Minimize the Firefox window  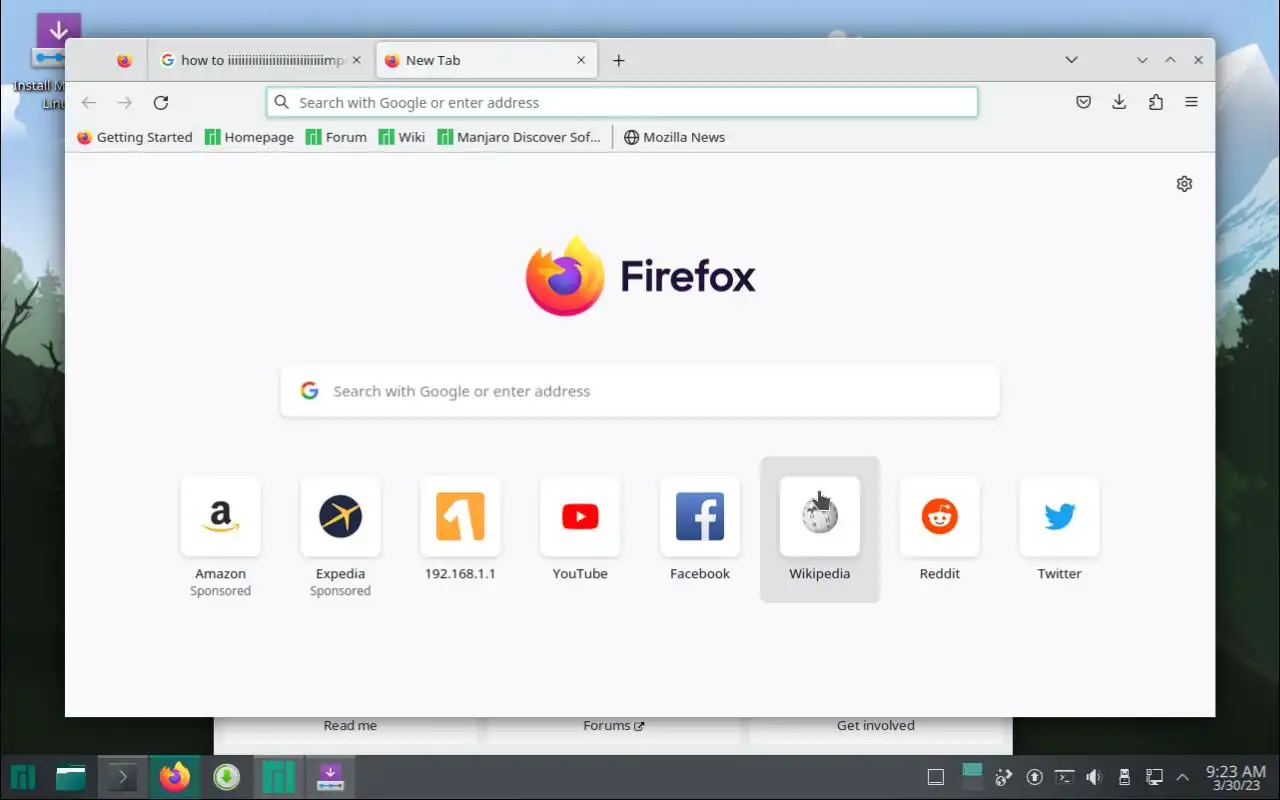tap(1142, 60)
